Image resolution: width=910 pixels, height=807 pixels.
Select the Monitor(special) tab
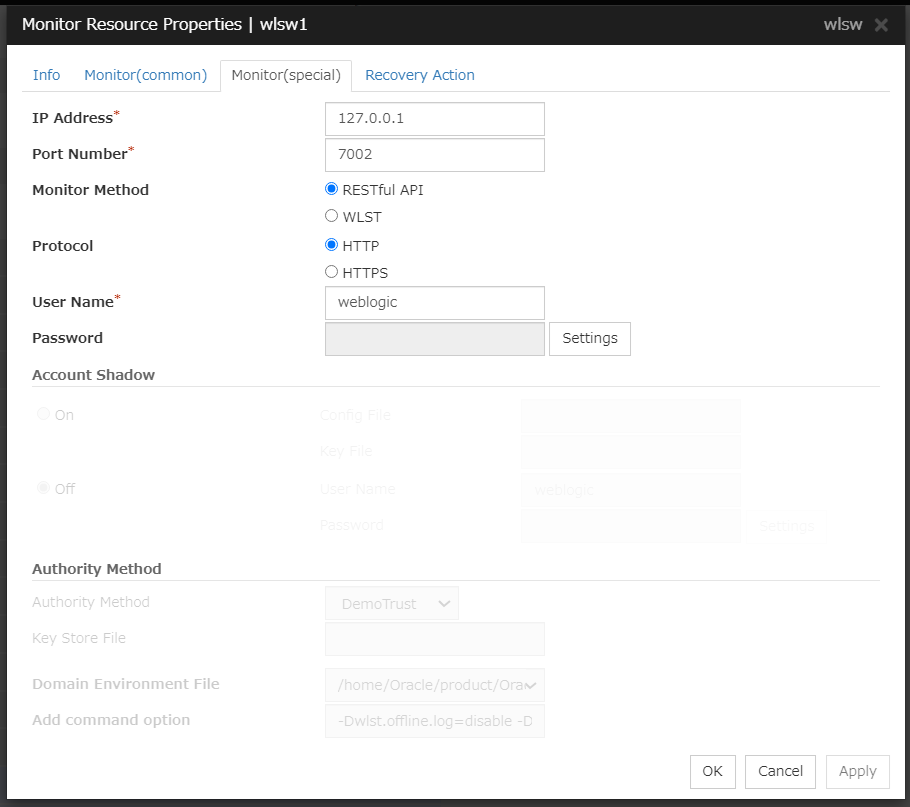click(x=286, y=75)
